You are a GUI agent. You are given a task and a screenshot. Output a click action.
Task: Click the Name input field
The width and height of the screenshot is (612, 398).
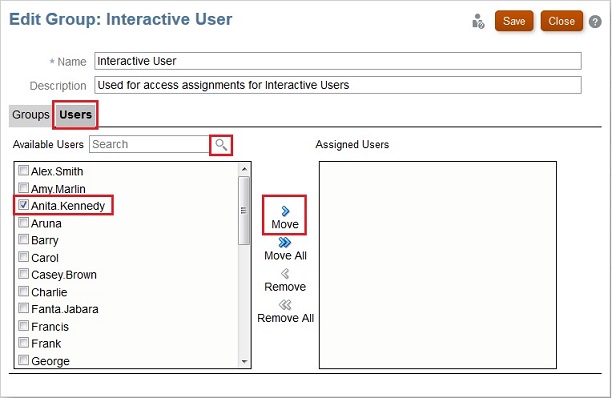pyautogui.click(x=338, y=61)
